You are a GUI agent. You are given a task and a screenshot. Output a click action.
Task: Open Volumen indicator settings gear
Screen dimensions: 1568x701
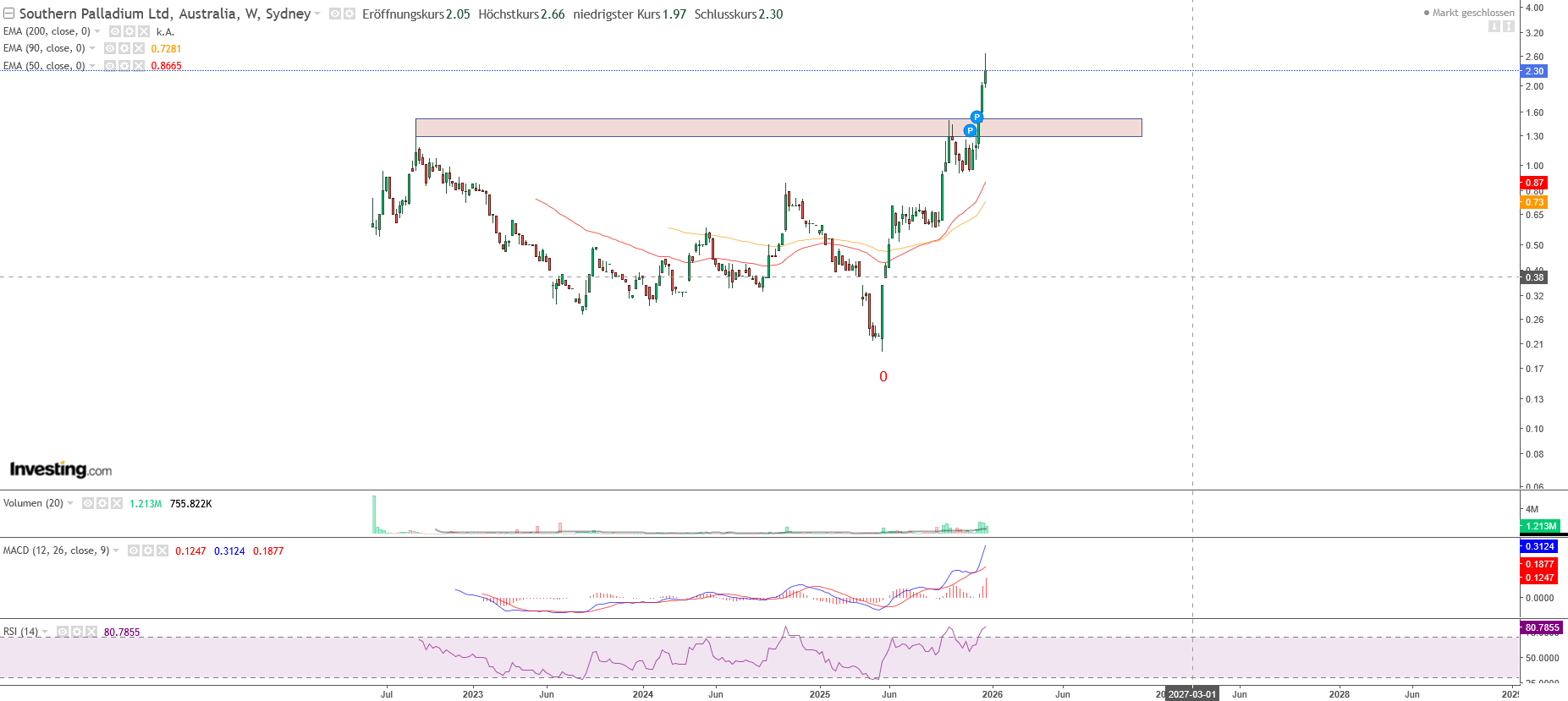coord(102,503)
